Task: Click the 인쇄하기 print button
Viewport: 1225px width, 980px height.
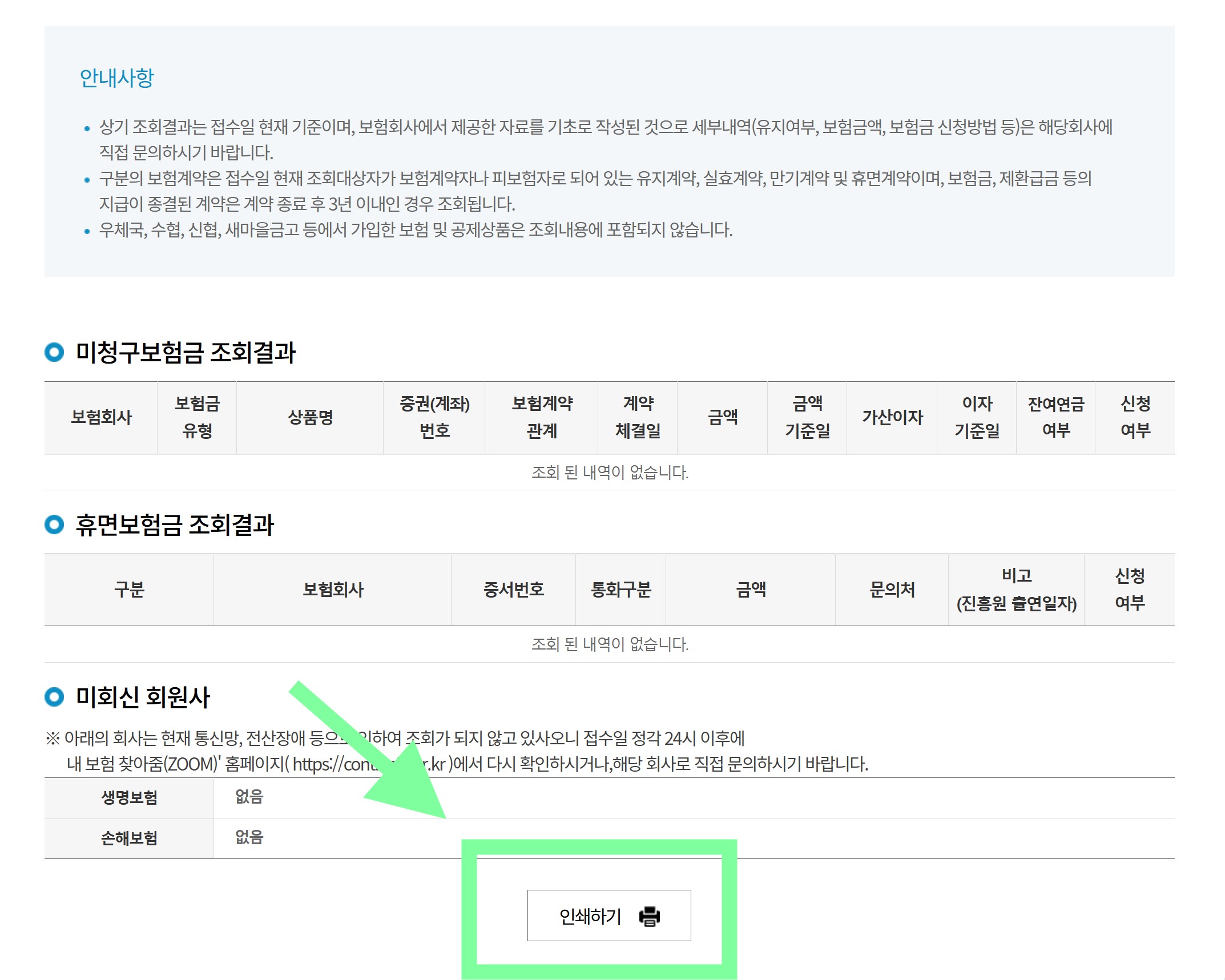Action: pos(609,916)
